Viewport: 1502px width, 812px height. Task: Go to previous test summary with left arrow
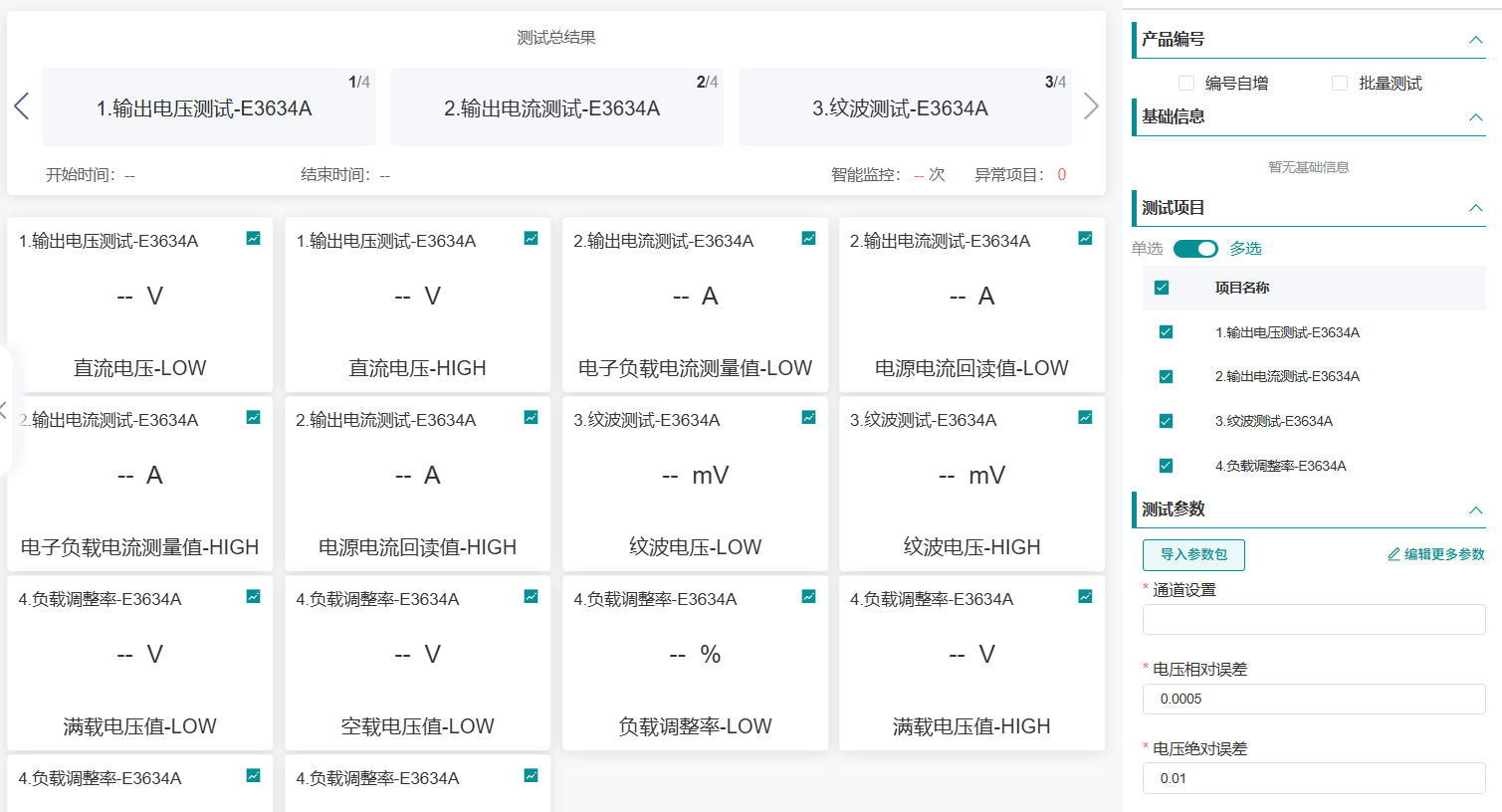click(22, 106)
